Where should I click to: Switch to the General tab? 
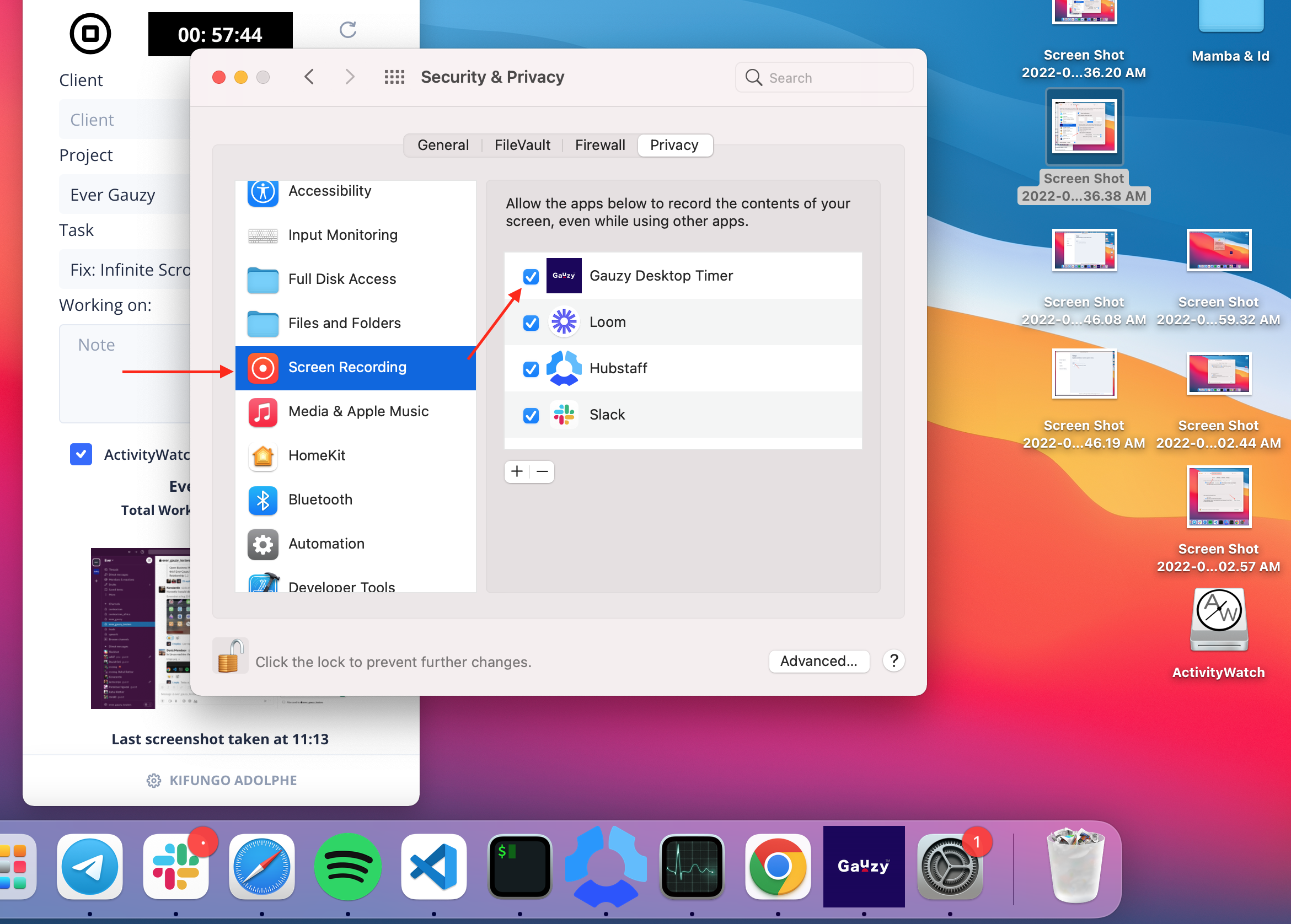(443, 145)
